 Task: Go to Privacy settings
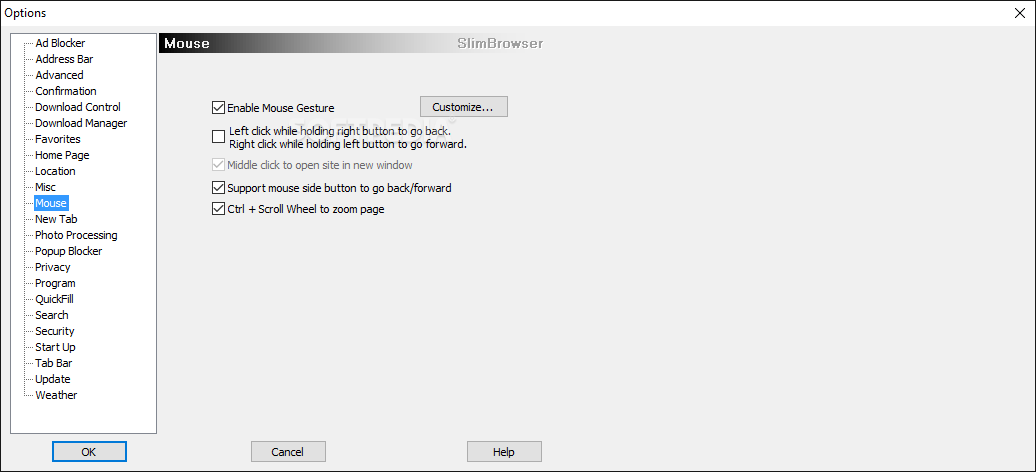53,267
